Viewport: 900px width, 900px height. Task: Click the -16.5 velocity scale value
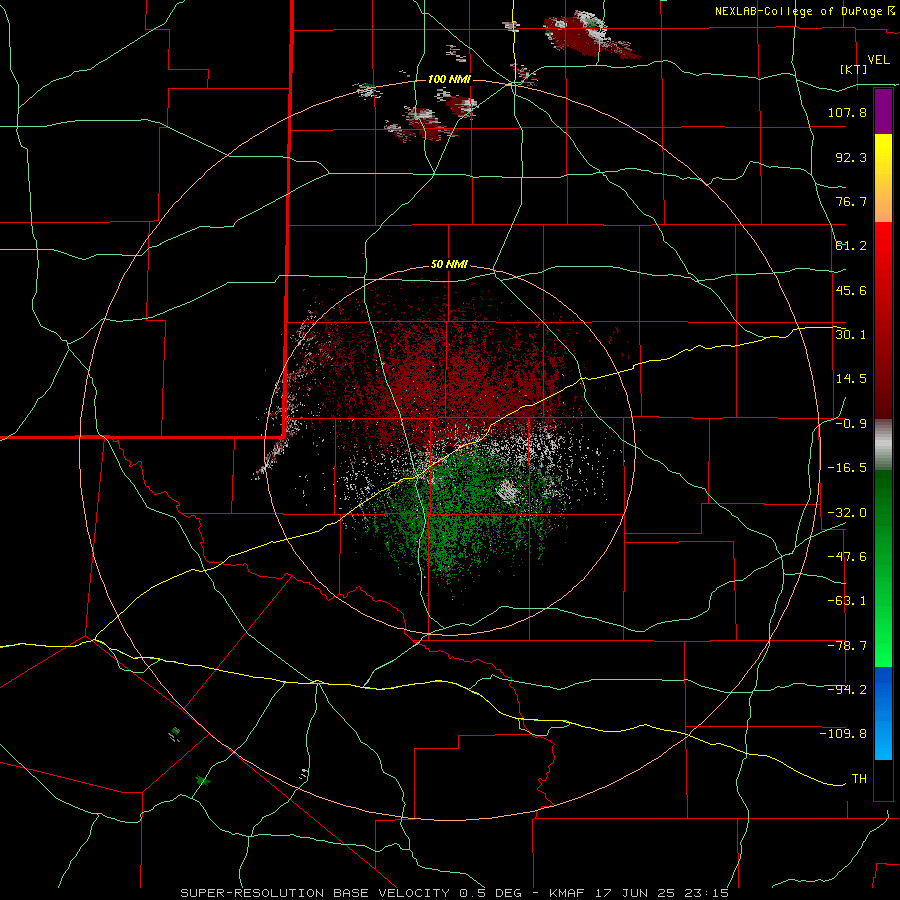click(847, 468)
